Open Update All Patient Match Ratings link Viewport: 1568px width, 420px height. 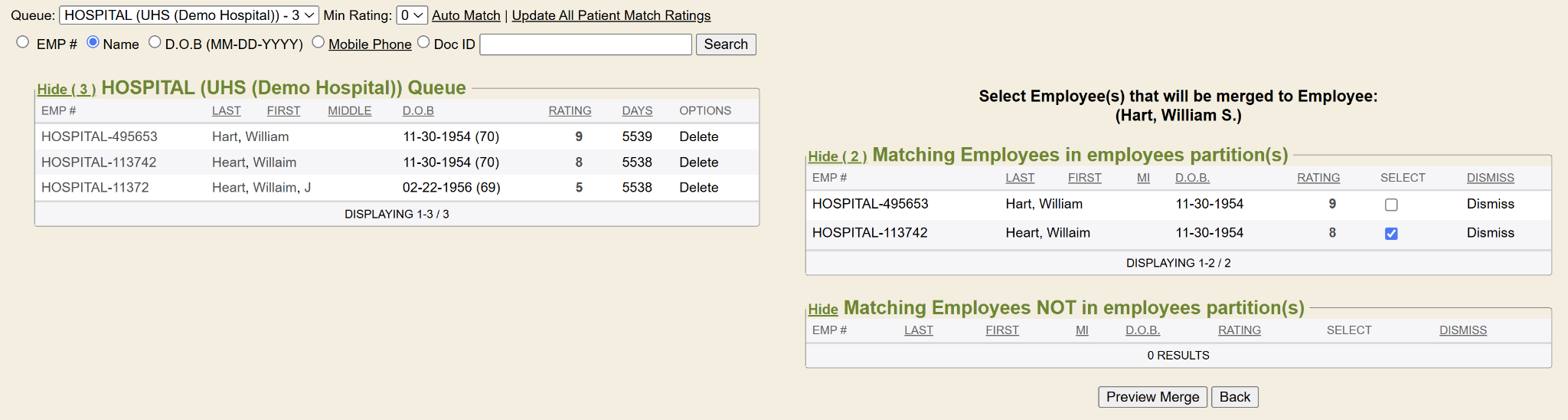coord(611,15)
